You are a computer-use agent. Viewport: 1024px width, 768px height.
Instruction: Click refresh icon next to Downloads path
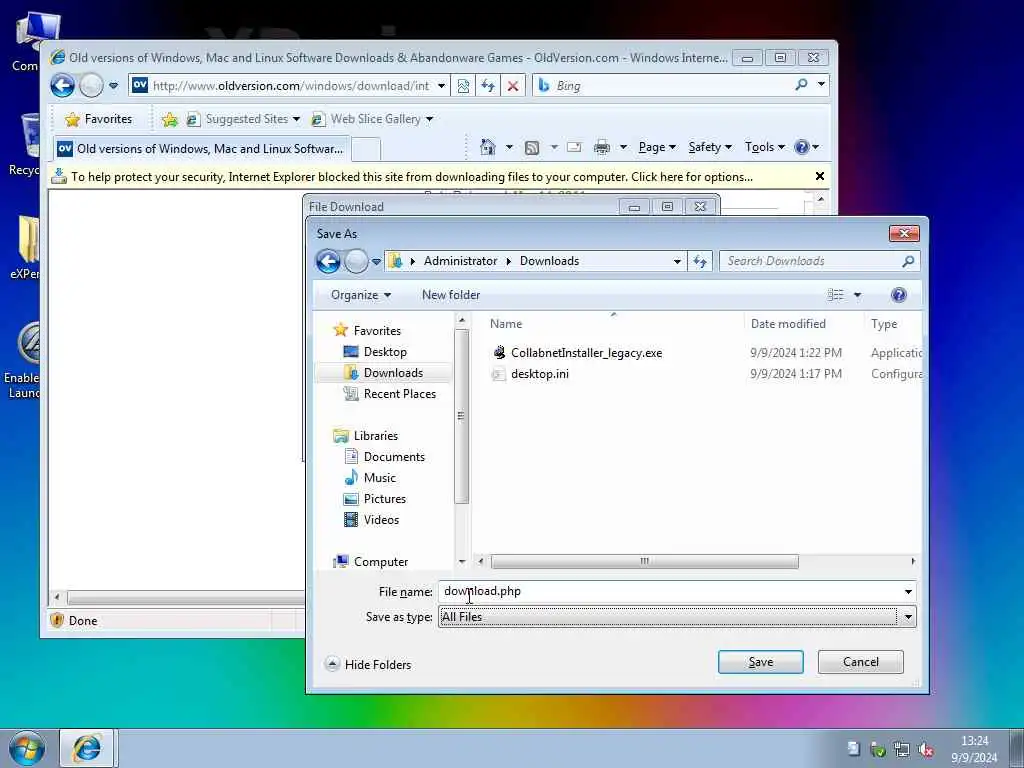pos(700,261)
